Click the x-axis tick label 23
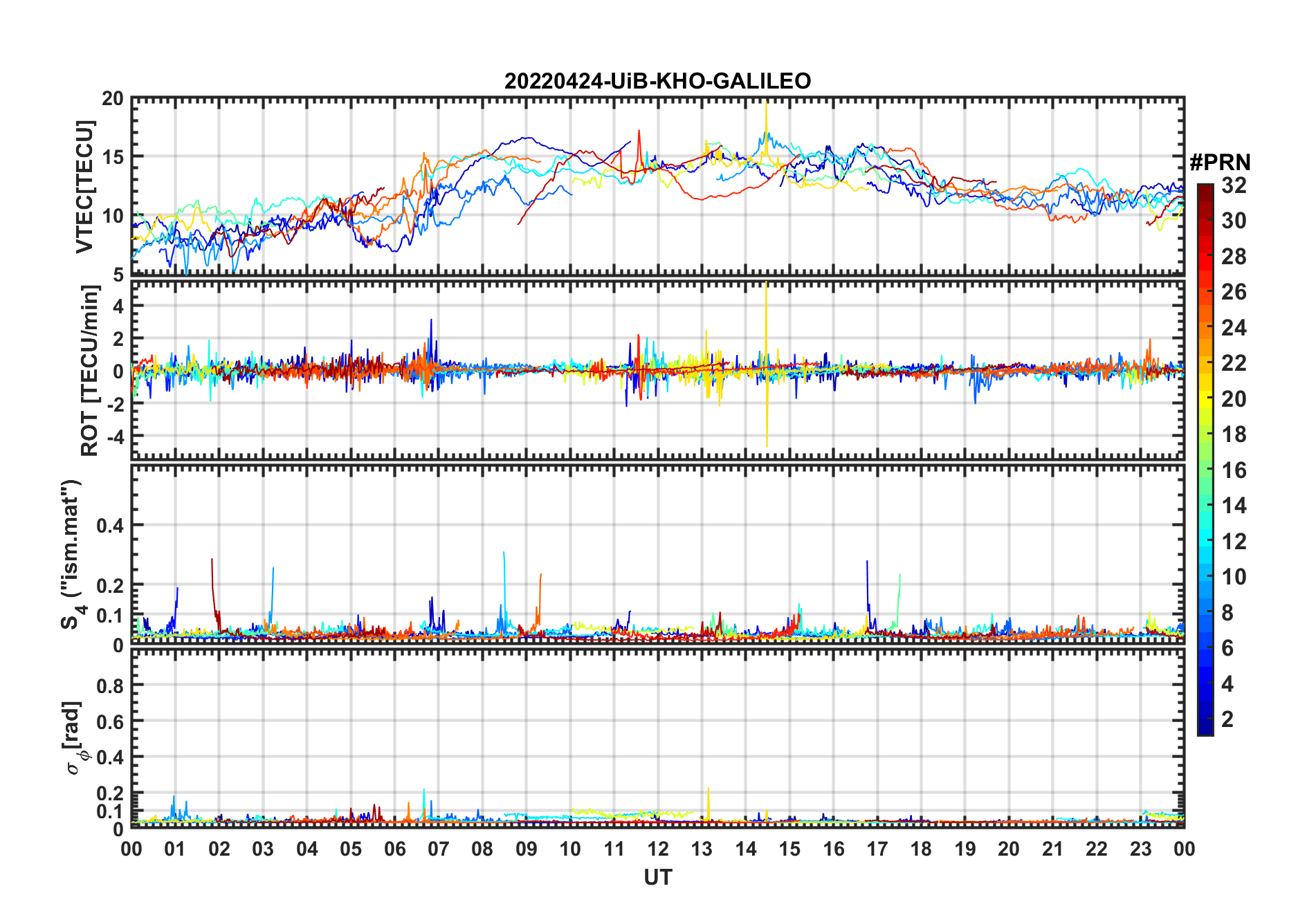The width and height of the screenshot is (1316, 920). 1140,849
